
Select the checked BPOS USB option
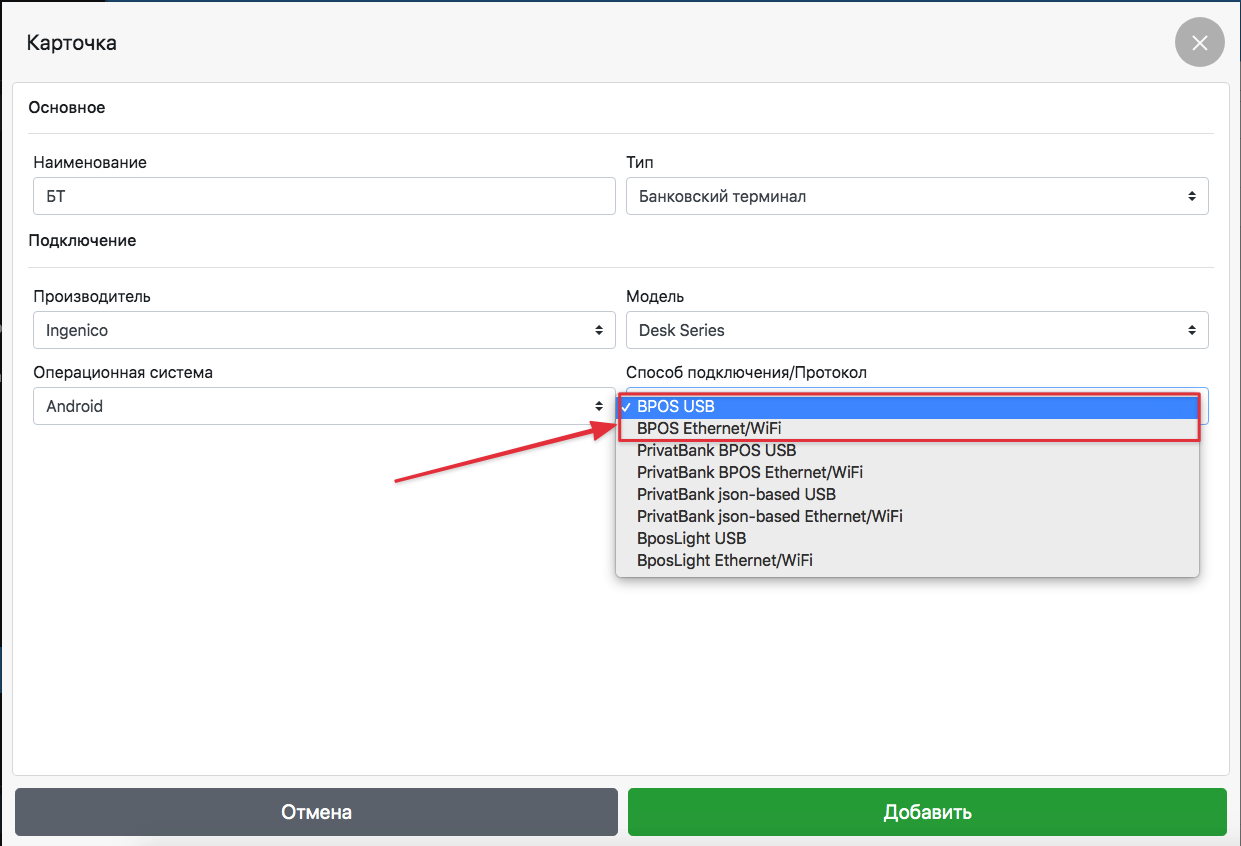(676, 407)
